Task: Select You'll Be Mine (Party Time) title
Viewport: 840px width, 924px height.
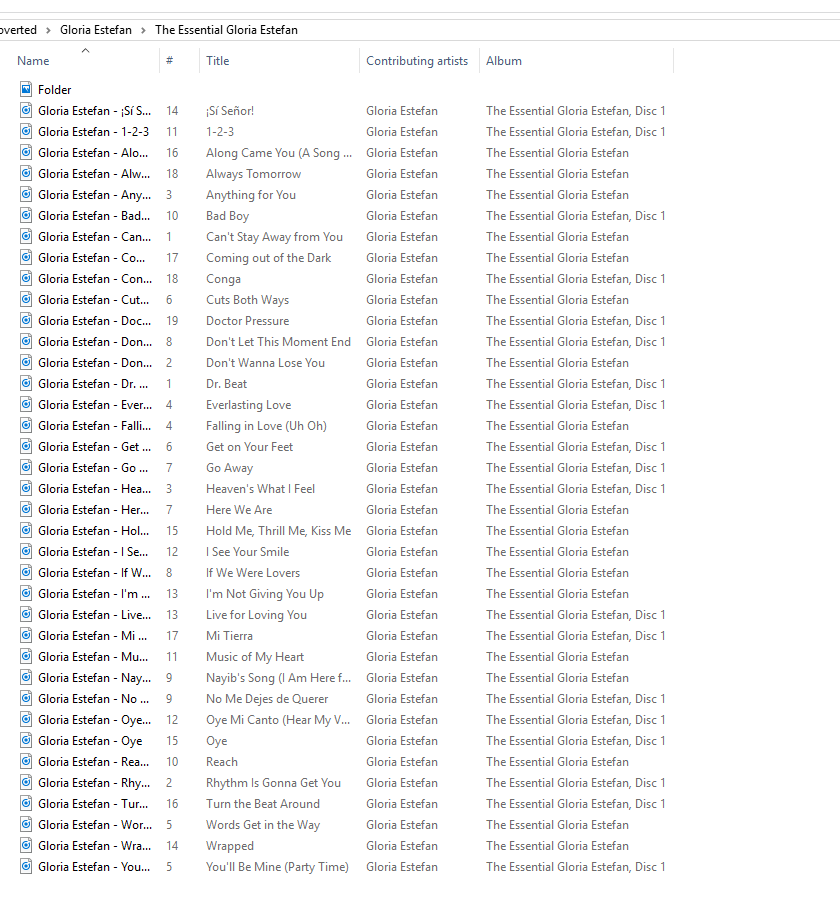Action: (277, 867)
